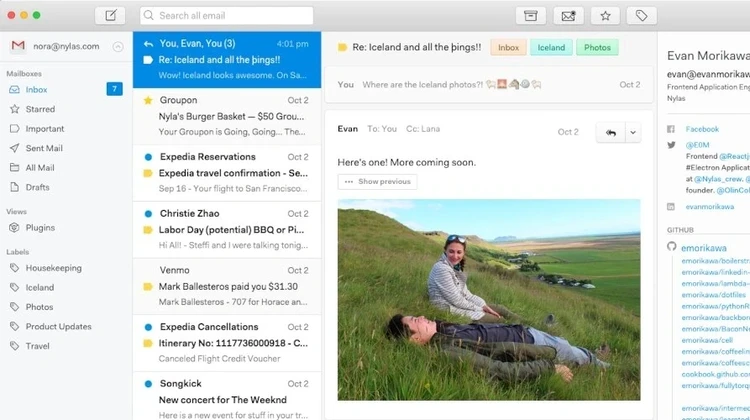
Task: Open Expedia Cancellations itinerary email
Action: pyautogui.click(x=227, y=343)
